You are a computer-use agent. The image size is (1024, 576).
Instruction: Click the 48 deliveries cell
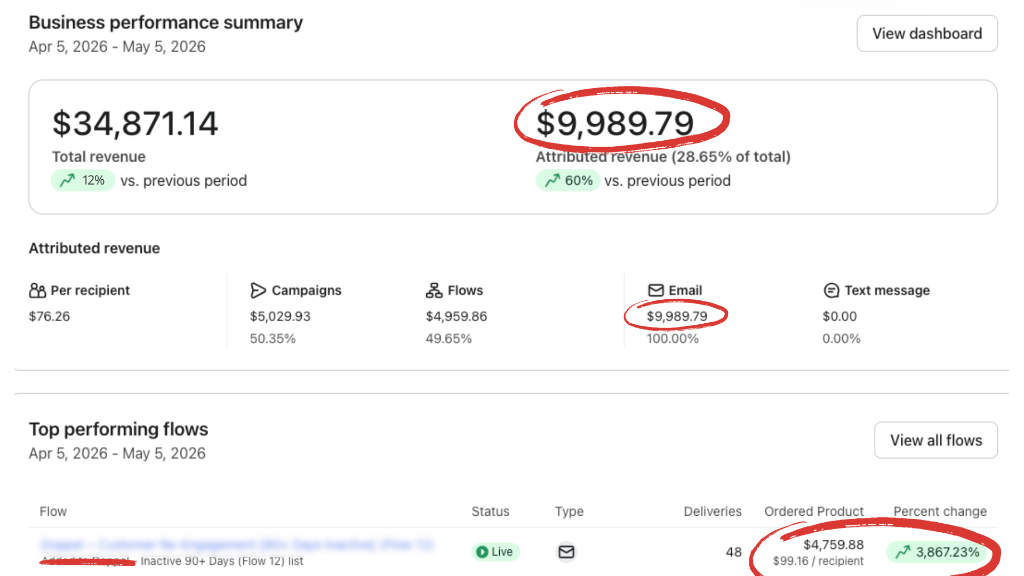[x=733, y=552]
